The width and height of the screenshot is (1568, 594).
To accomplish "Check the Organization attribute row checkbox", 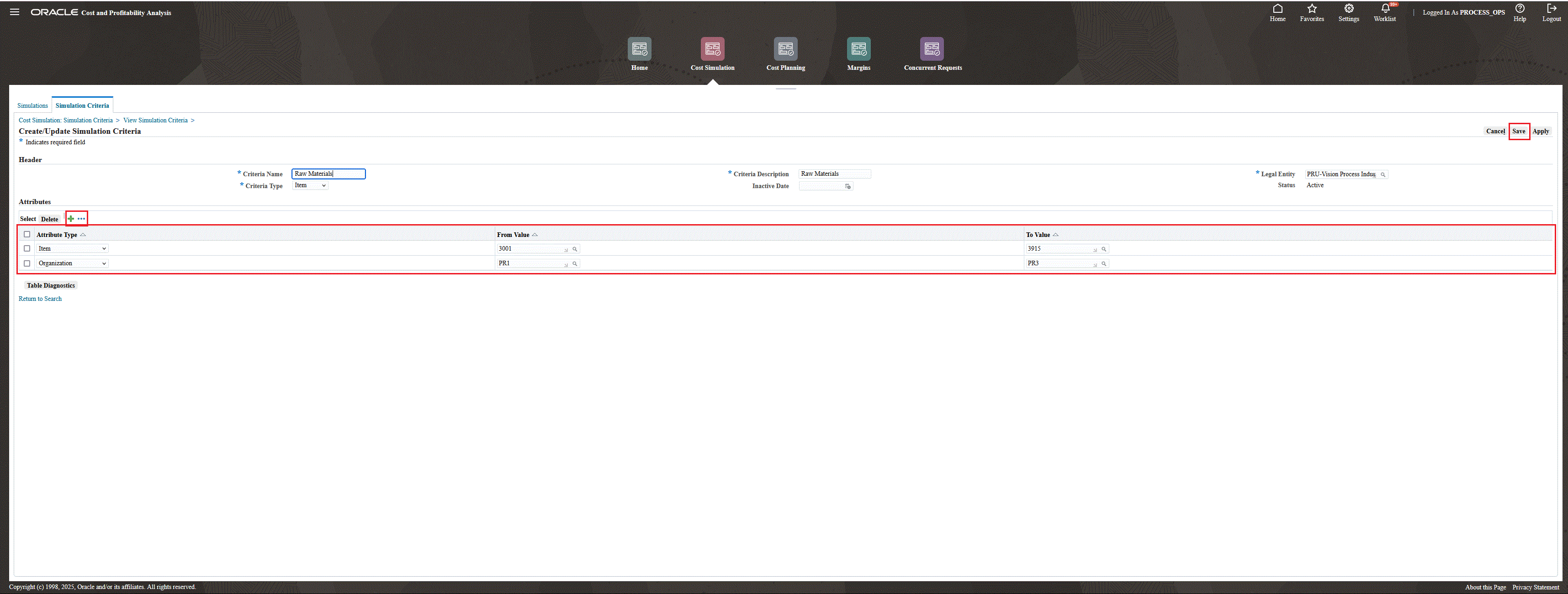I will click(x=27, y=263).
